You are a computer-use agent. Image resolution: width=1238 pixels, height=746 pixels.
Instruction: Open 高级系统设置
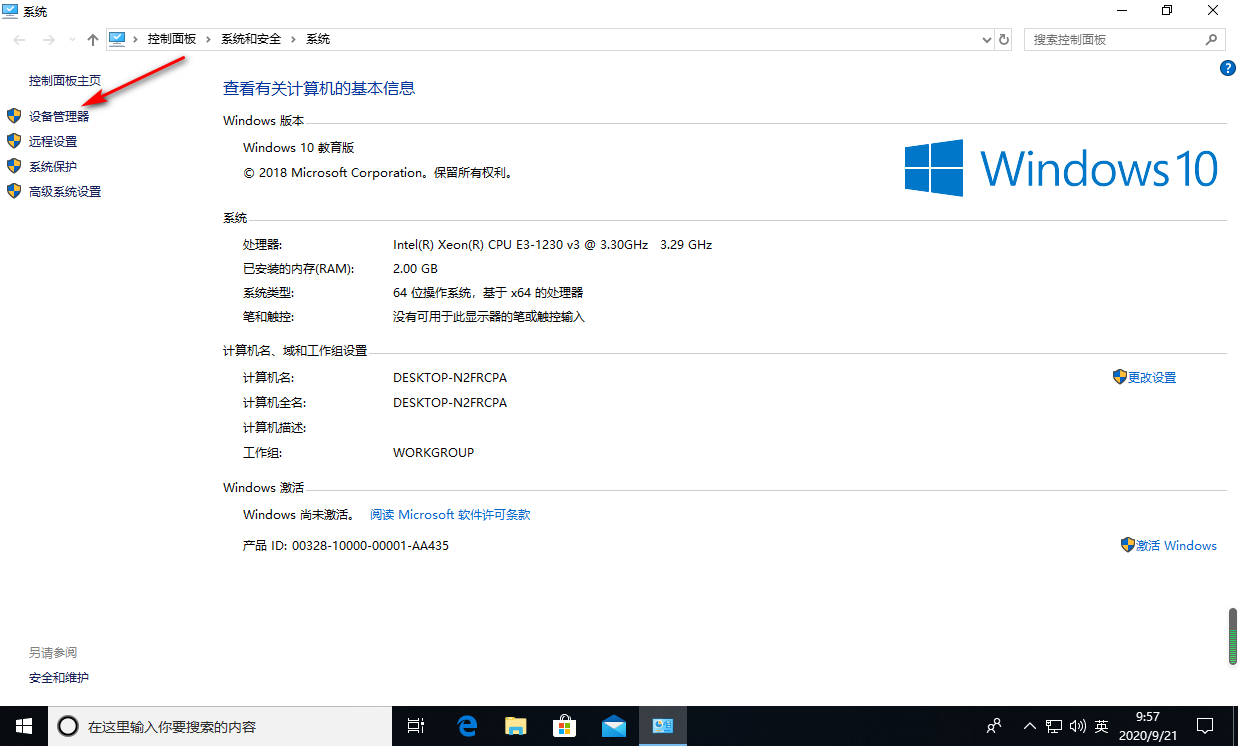(60, 191)
